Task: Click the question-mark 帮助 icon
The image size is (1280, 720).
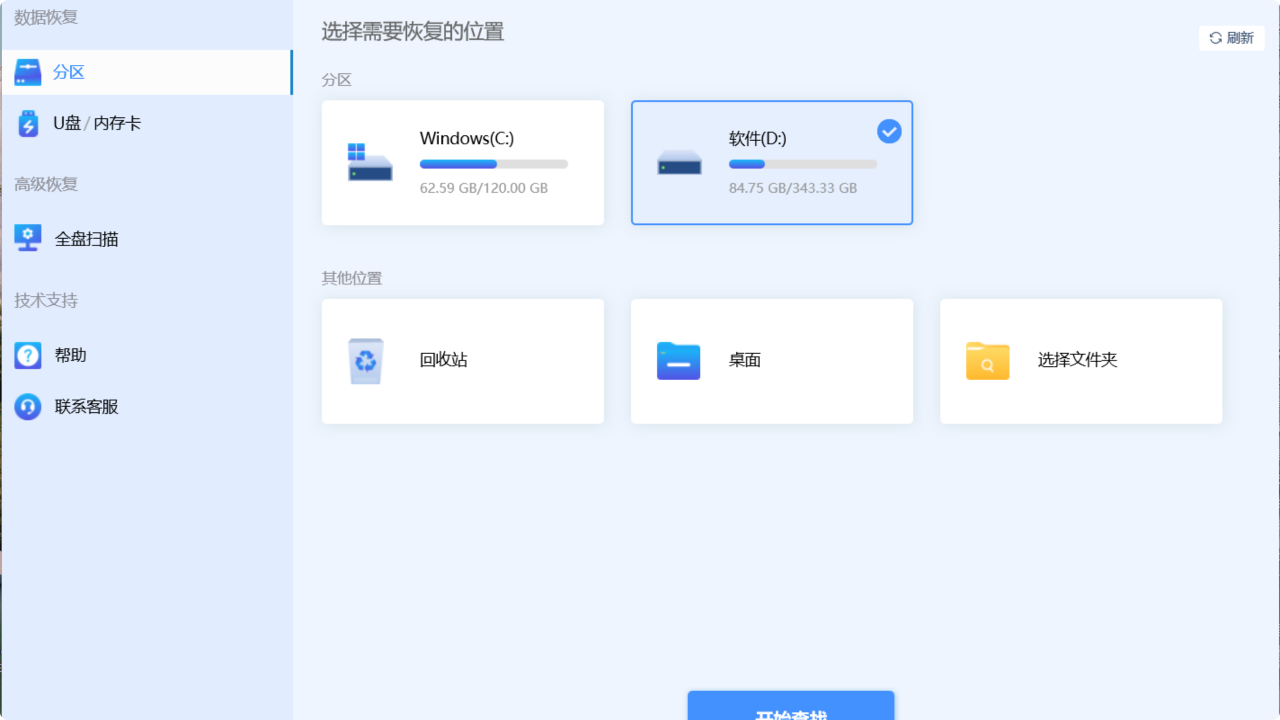Action: [x=27, y=354]
